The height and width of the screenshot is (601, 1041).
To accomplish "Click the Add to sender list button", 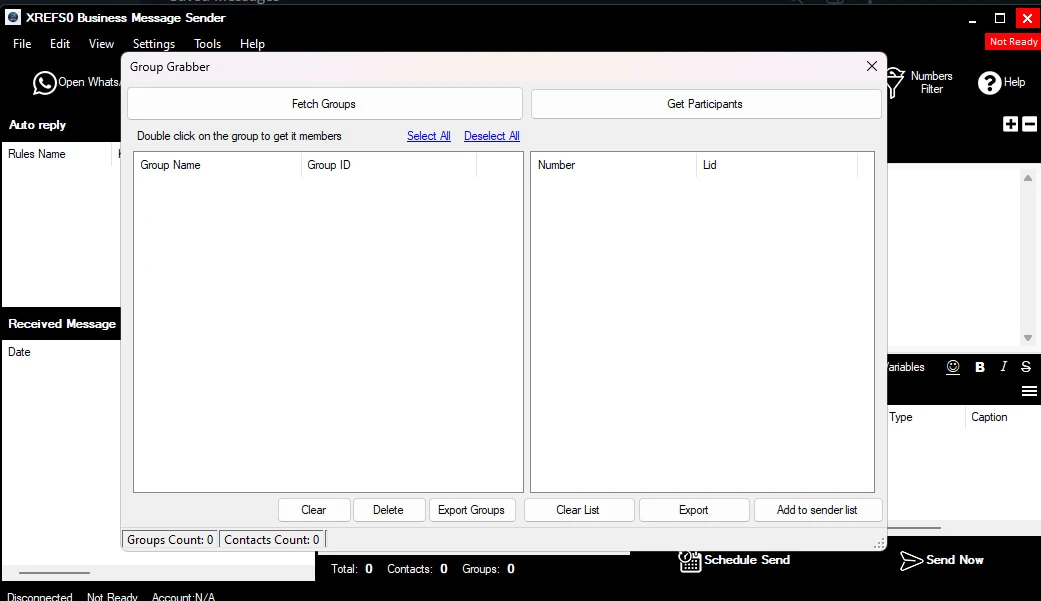I will (817, 510).
